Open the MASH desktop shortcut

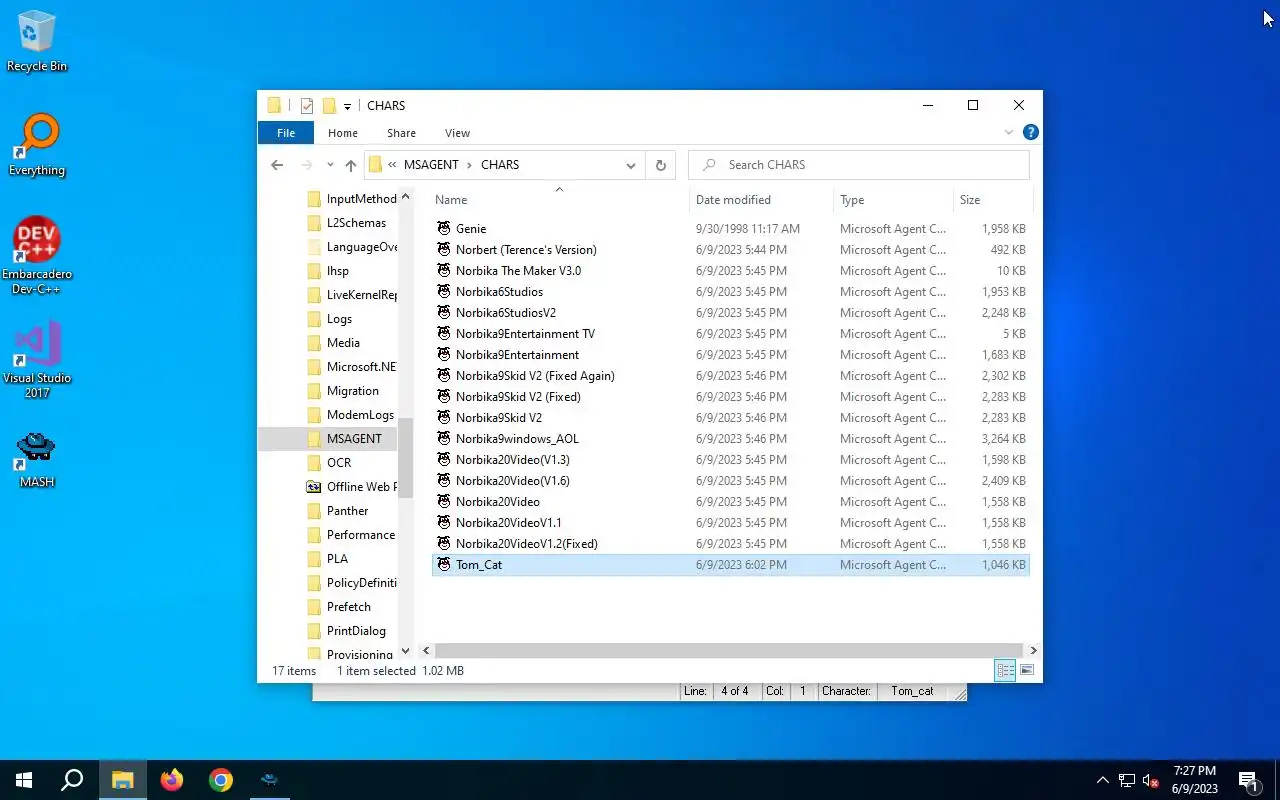click(x=37, y=458)
